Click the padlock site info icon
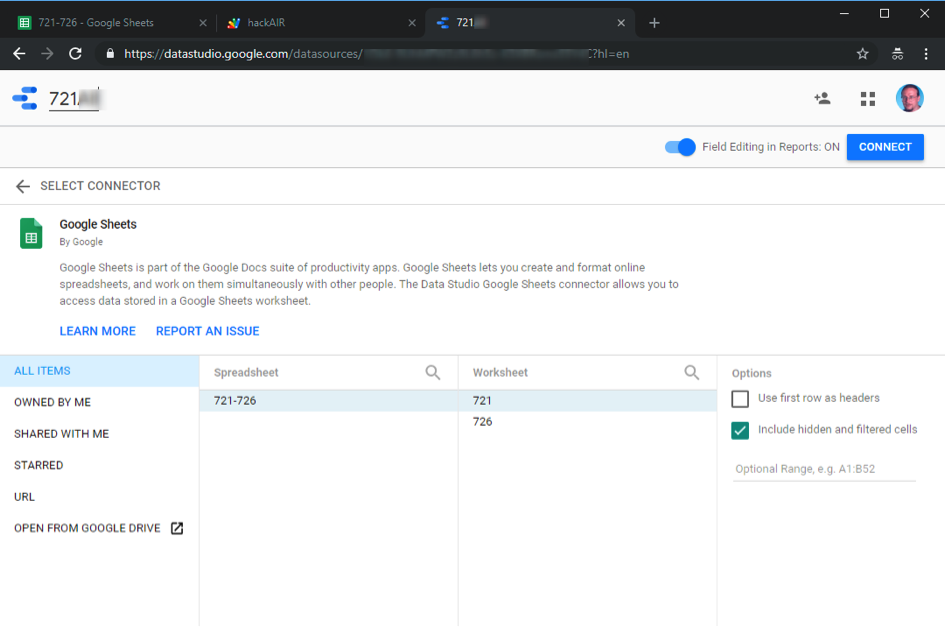945x627 pixels. tap(110, 54)
